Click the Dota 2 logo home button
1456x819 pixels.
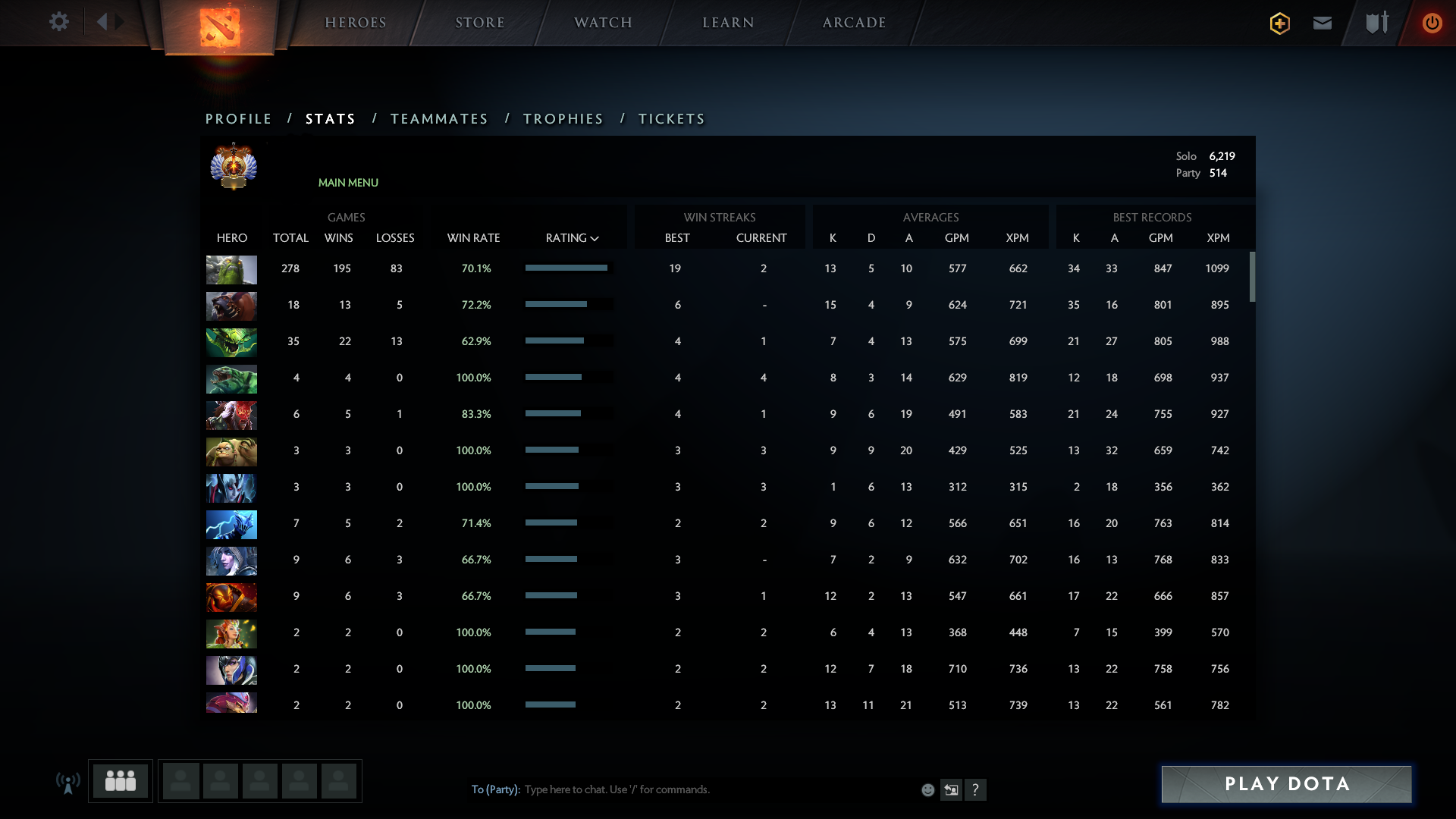coord(220,27)
